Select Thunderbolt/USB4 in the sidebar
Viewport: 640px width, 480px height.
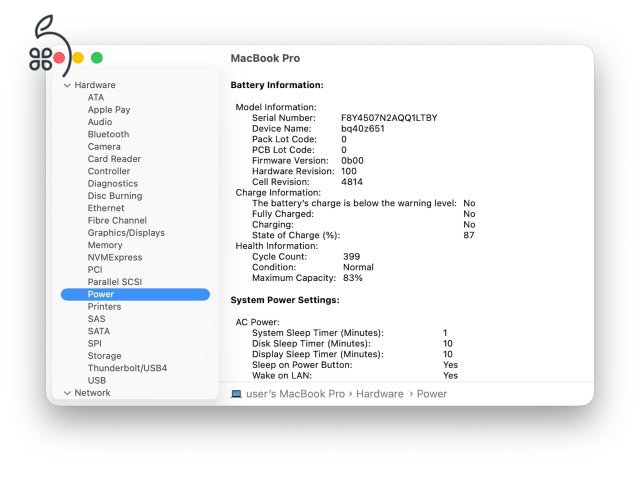pos(127,368)
